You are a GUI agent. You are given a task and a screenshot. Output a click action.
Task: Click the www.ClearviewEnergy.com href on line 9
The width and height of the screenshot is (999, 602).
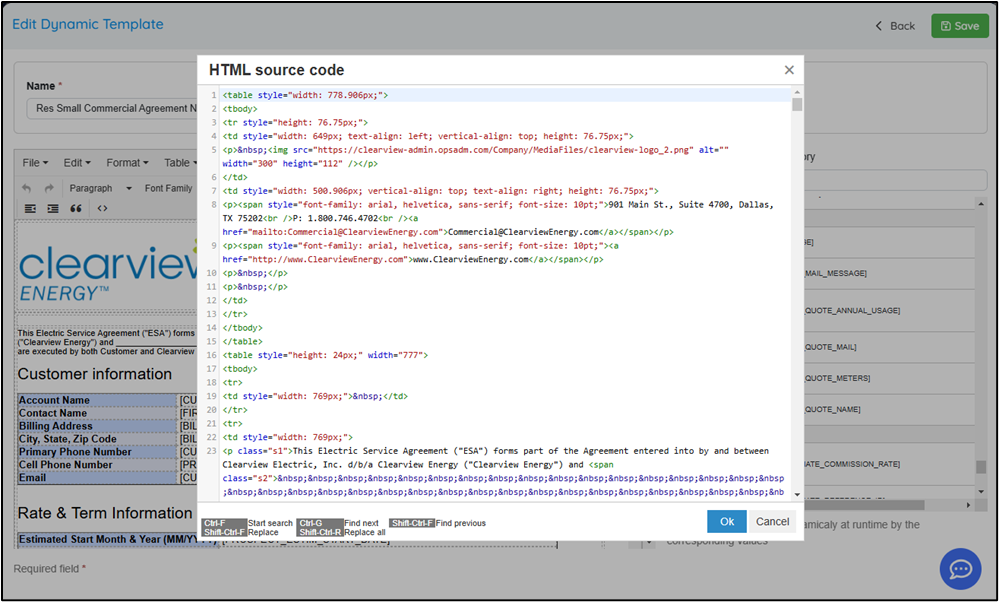328,259
